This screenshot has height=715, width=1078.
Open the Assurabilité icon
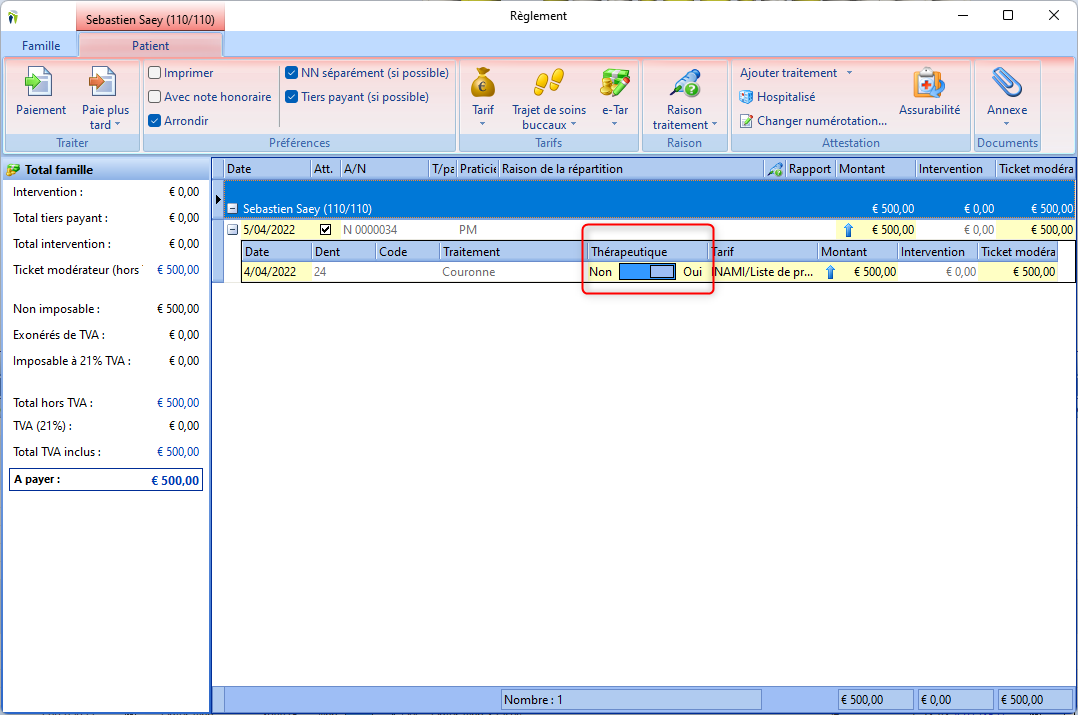click(929, 83)
